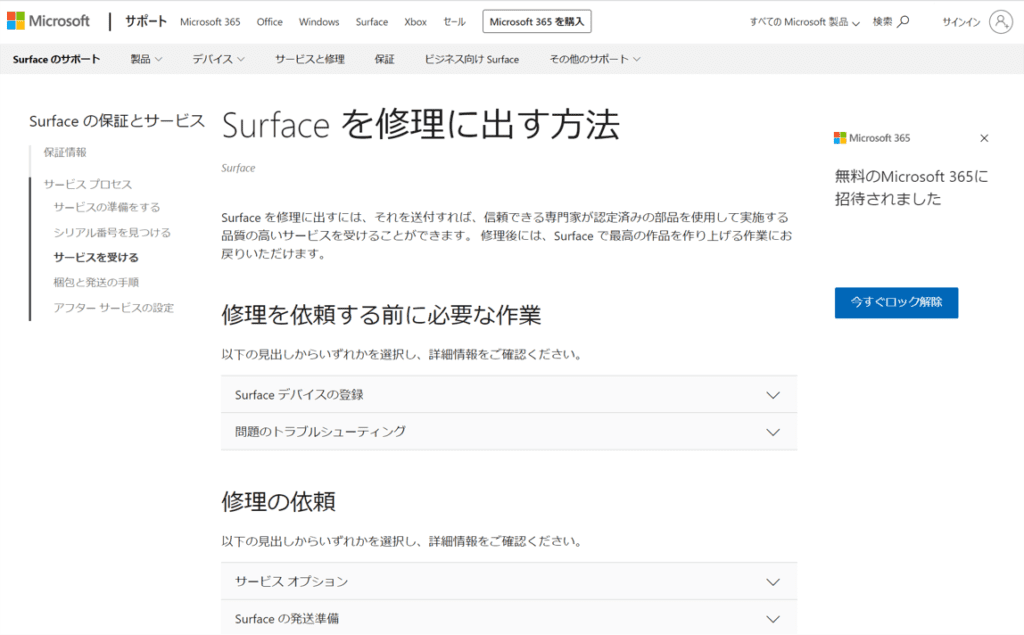Click the Microsoft 365 logo in promo panel
Screen dimensions: 1024x635
872,138
